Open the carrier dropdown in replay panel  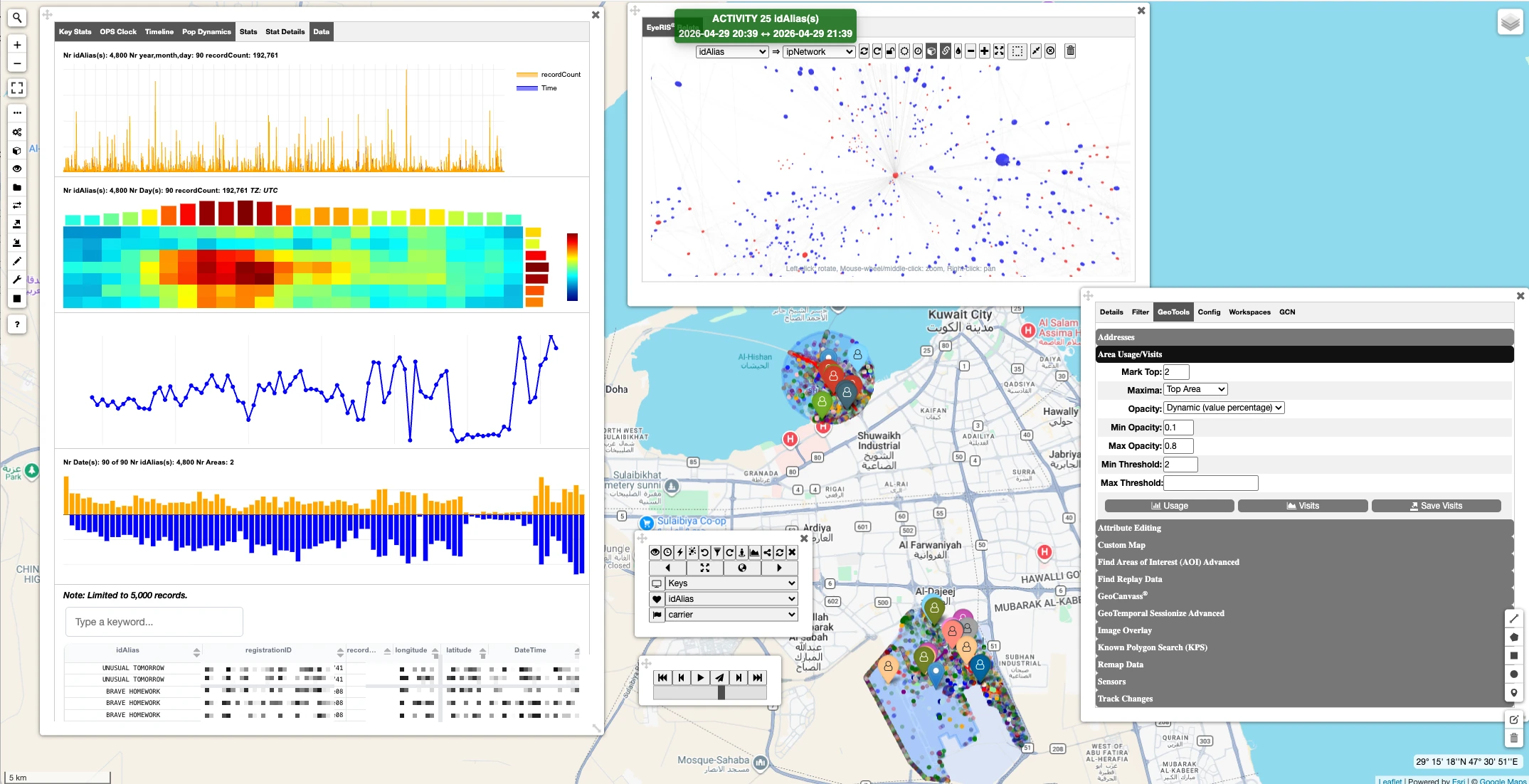click(731, 615)
